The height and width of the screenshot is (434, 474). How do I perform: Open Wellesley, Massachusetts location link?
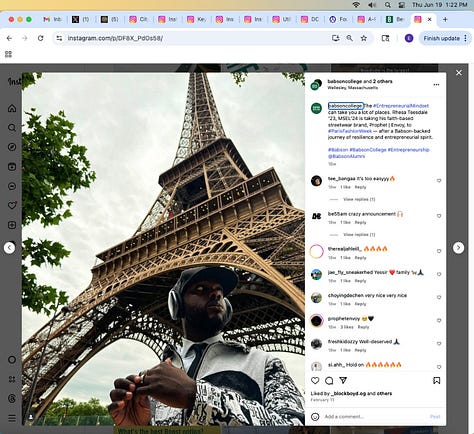pyautogui.click(x=353, y=88)
